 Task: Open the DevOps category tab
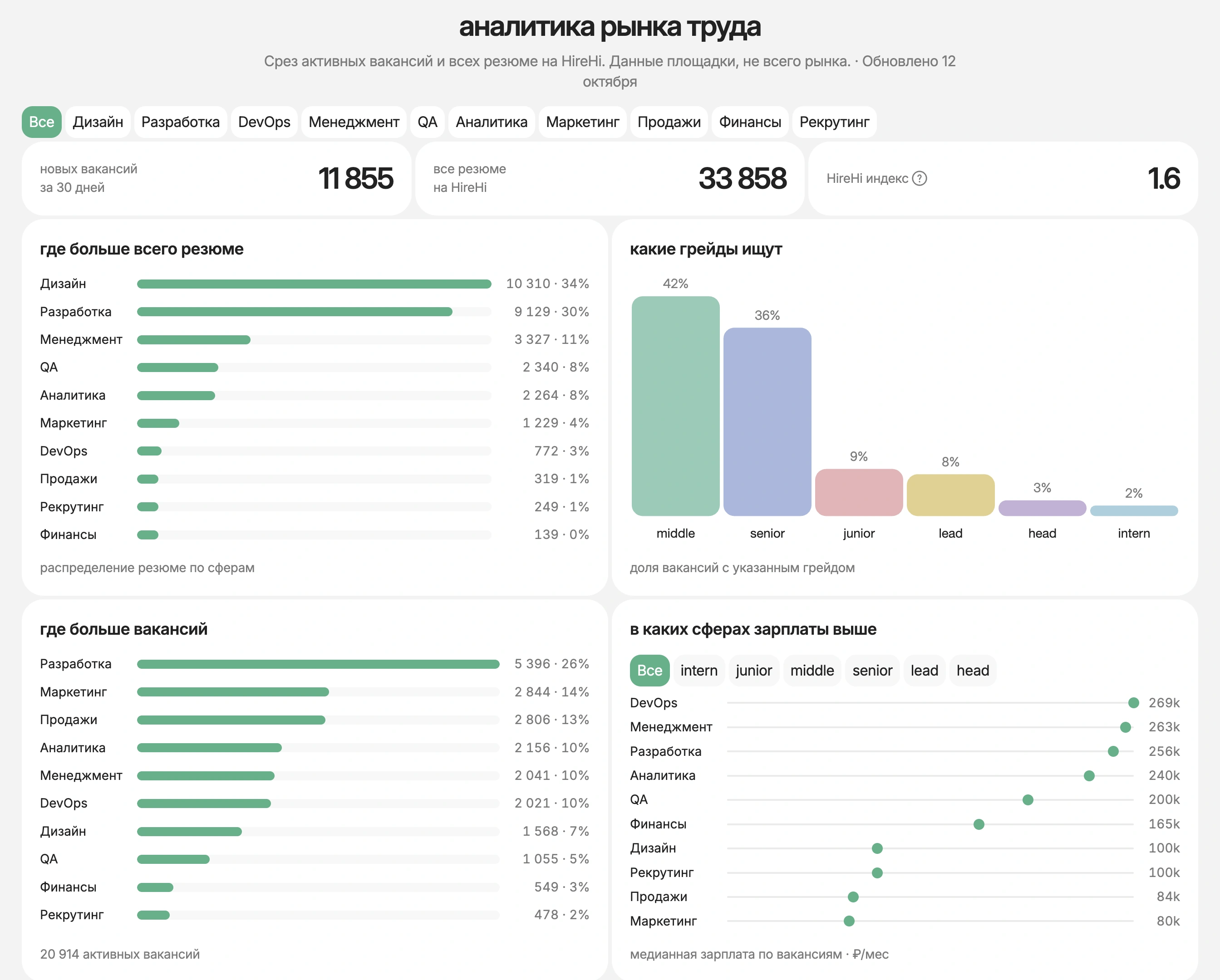click(x=264, y=122)
